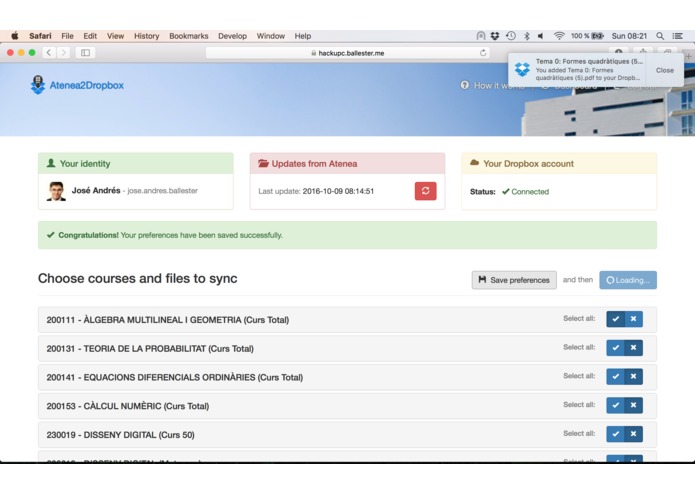This screenshot has height=494, width=695.
Task: Open the Develop menu
Action: (x=232, y=36)
